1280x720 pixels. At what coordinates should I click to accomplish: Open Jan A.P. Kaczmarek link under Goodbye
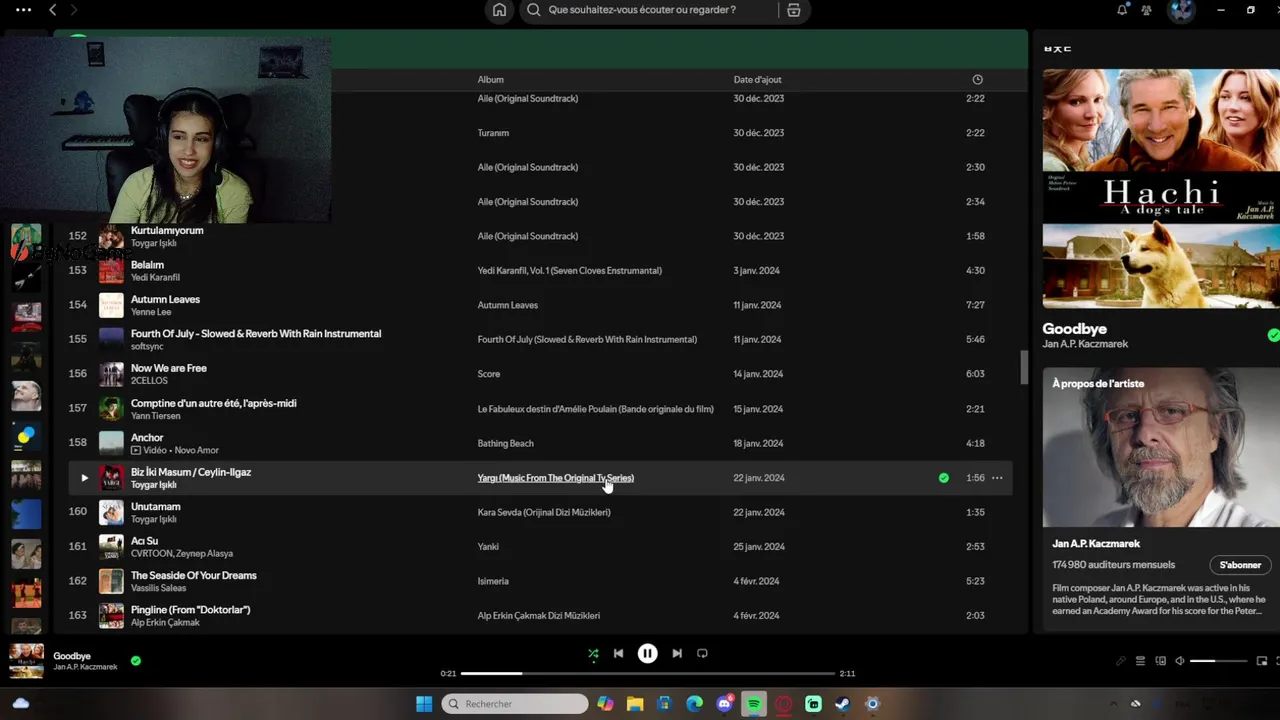click(1085, 344)
